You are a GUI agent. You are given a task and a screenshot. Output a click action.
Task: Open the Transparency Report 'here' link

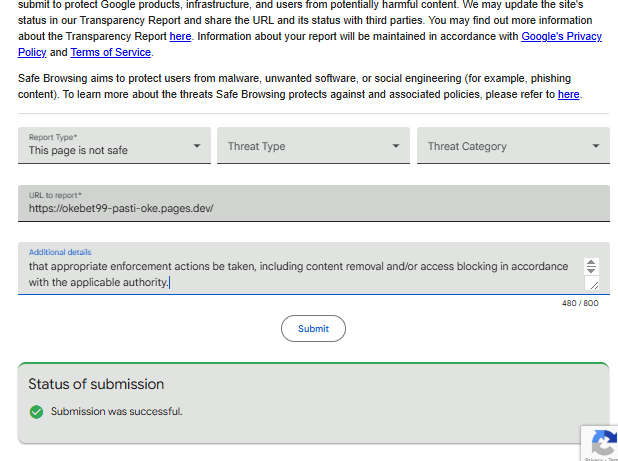tap(180, 36)
